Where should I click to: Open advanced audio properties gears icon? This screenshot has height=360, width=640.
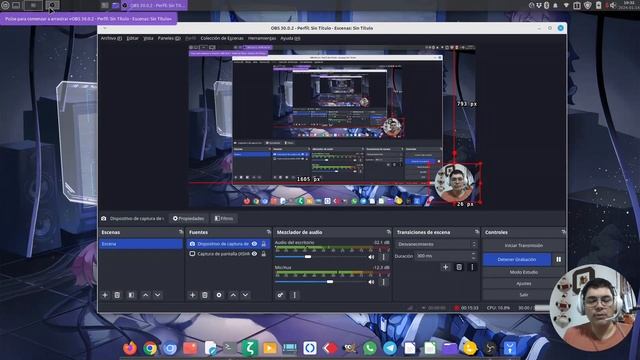[x=280, y=295]
